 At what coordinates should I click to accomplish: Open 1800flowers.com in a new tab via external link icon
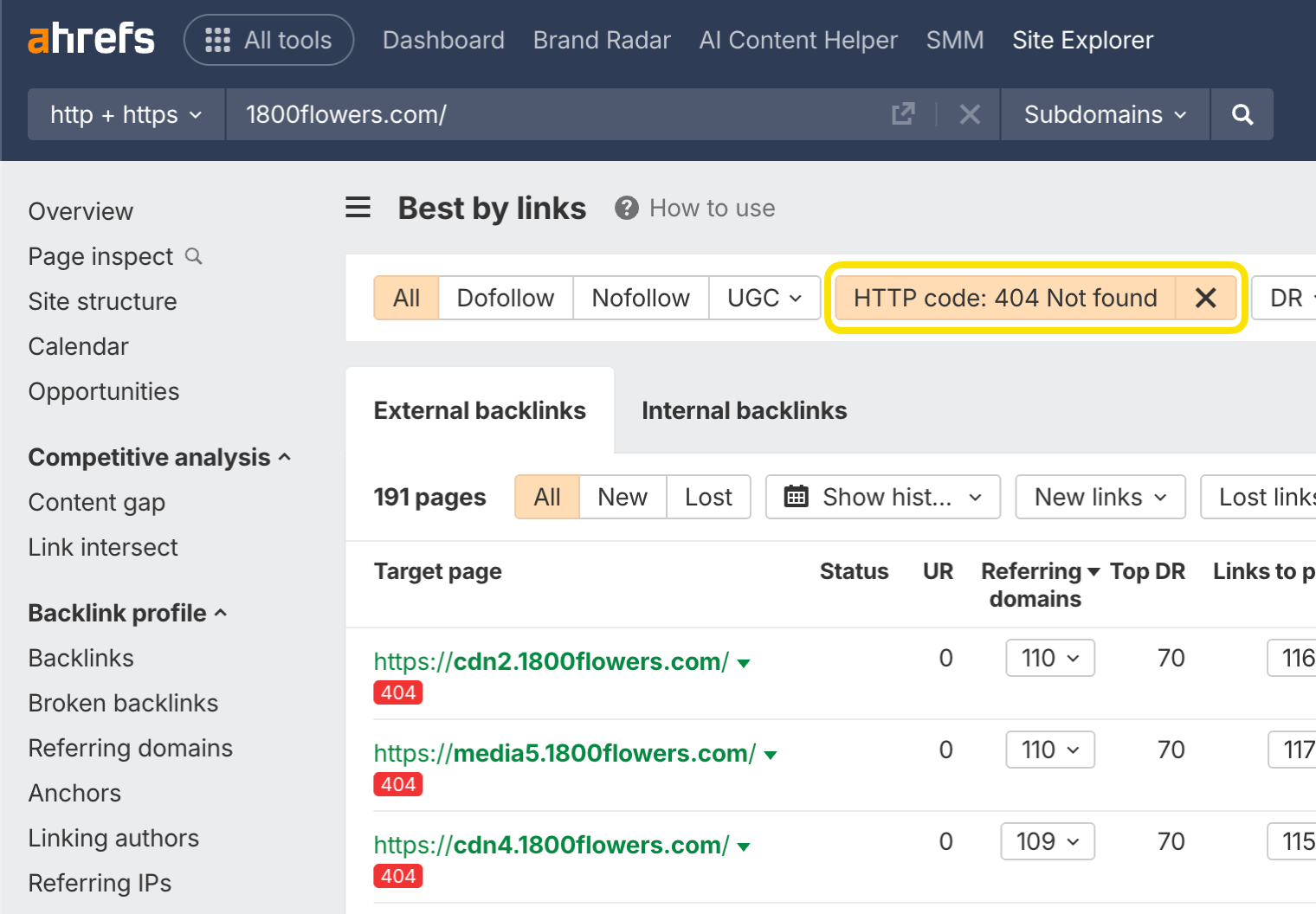[903, 113]
